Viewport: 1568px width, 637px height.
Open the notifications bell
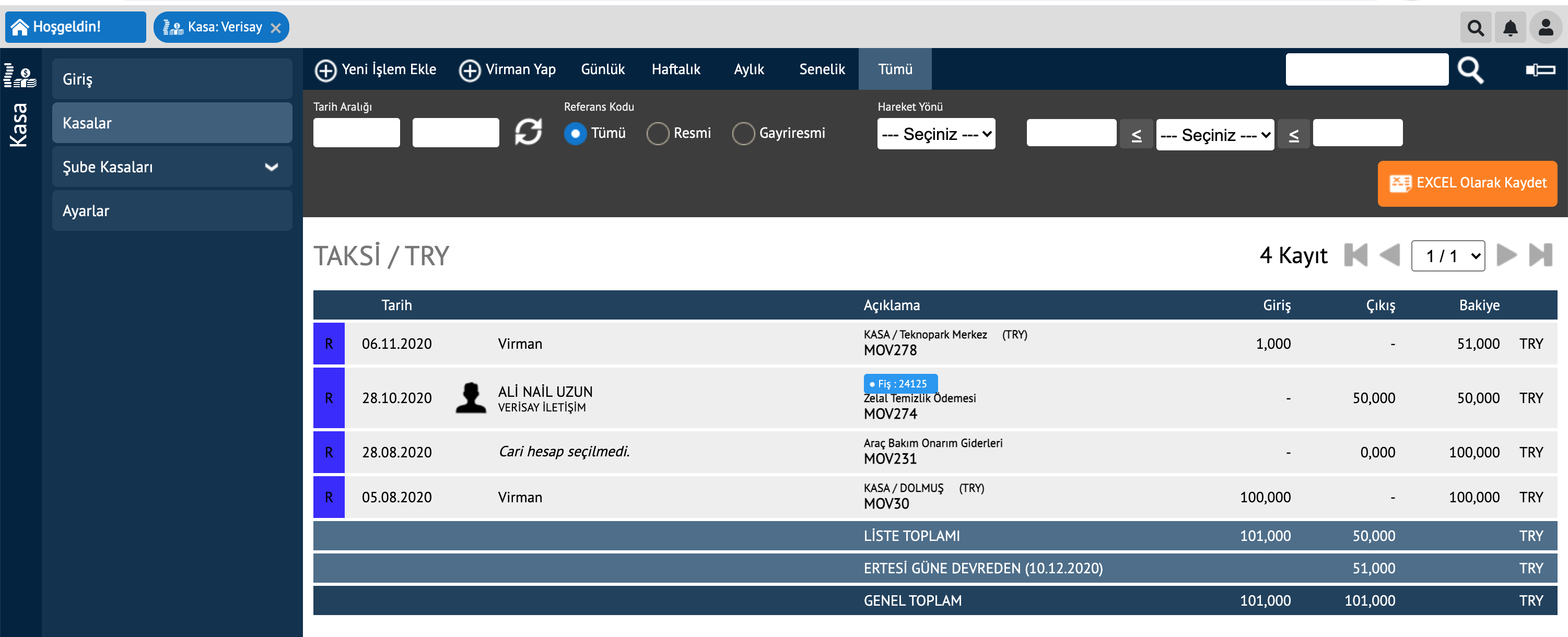click(x=1510, y=27)
